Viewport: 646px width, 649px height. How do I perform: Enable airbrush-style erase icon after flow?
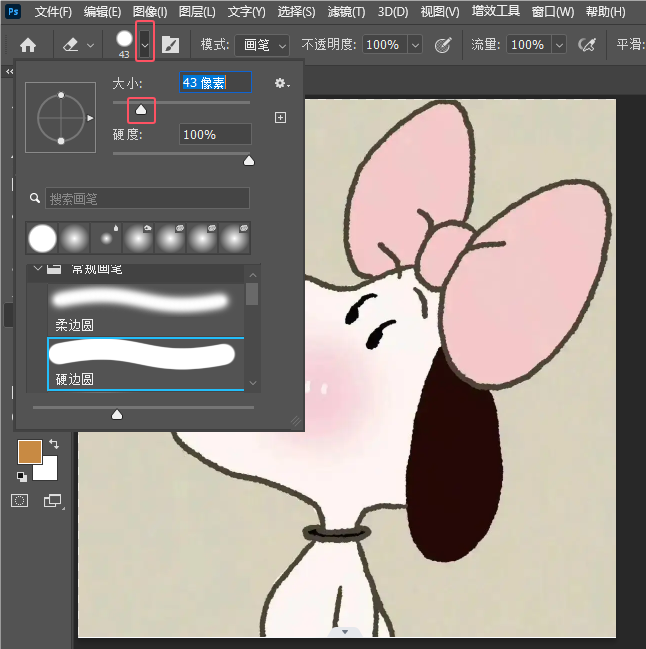[588, 45]
